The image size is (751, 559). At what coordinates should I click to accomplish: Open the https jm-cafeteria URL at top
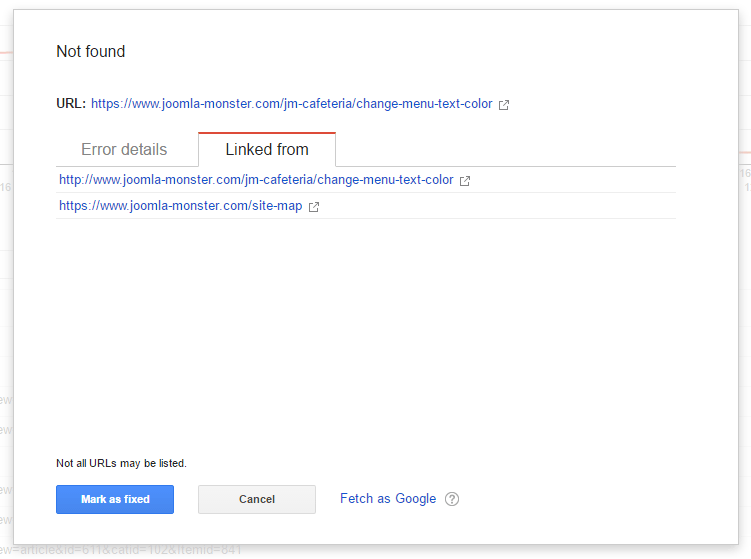pyautogui.click(x=291, y=104)
